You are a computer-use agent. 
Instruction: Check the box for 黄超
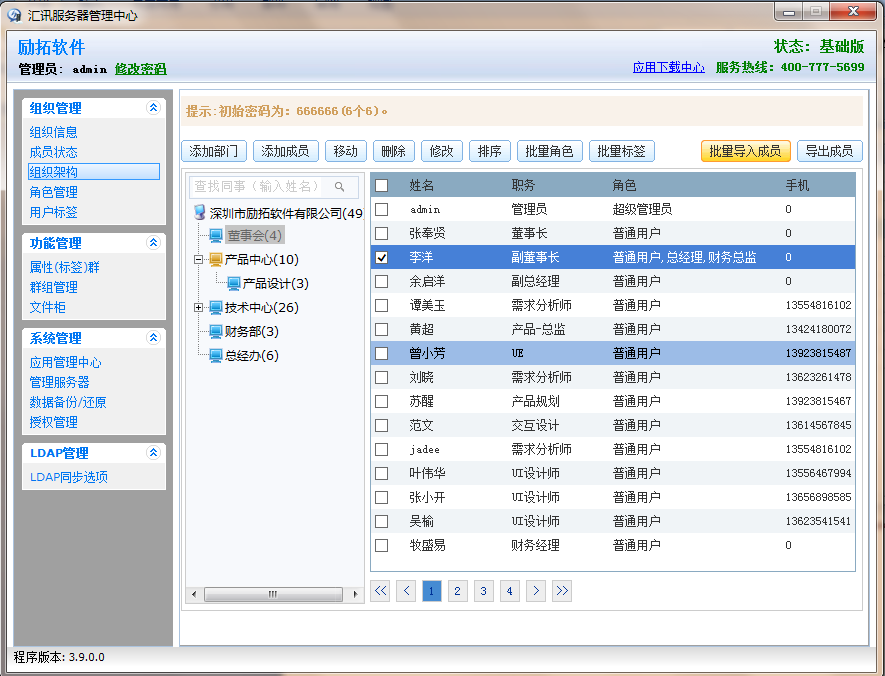pos(382,329)
